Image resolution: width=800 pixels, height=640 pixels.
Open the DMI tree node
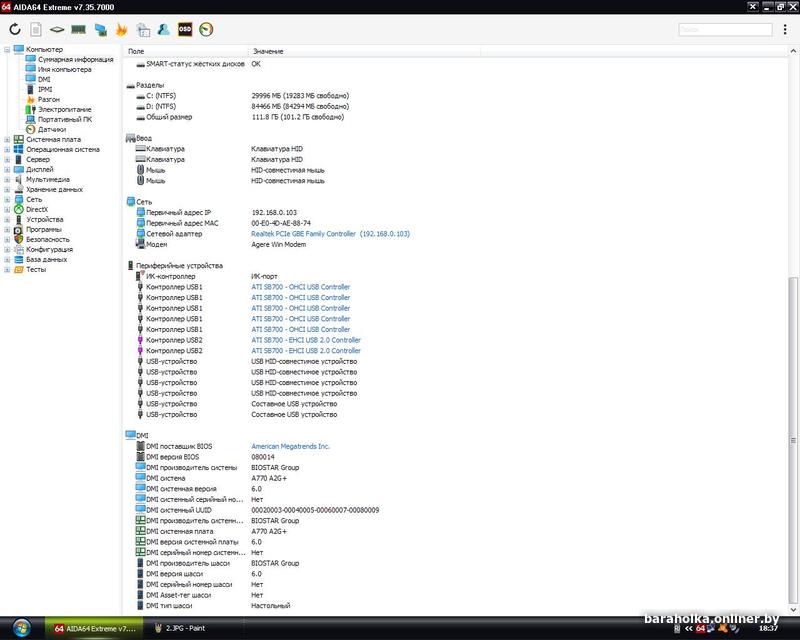coord(44,79)
